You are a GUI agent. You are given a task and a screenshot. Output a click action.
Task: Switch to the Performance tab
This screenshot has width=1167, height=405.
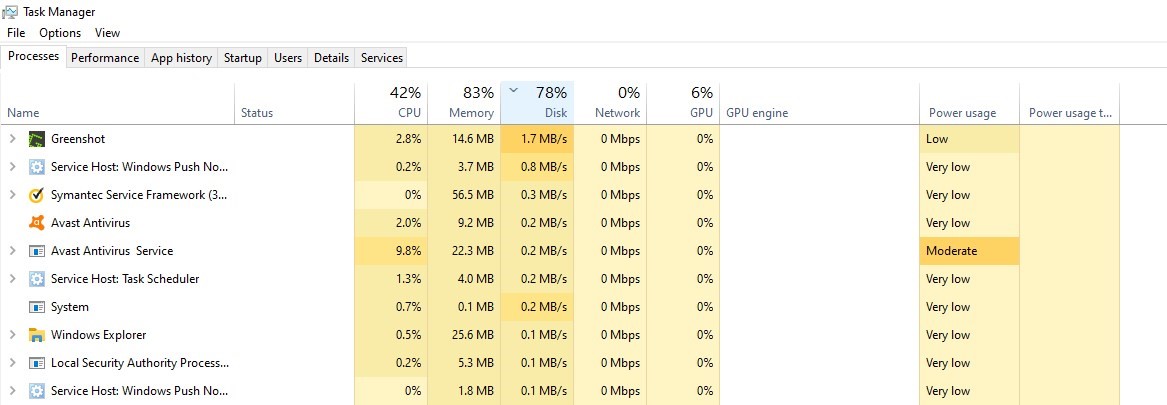click(x=105, y=58)
